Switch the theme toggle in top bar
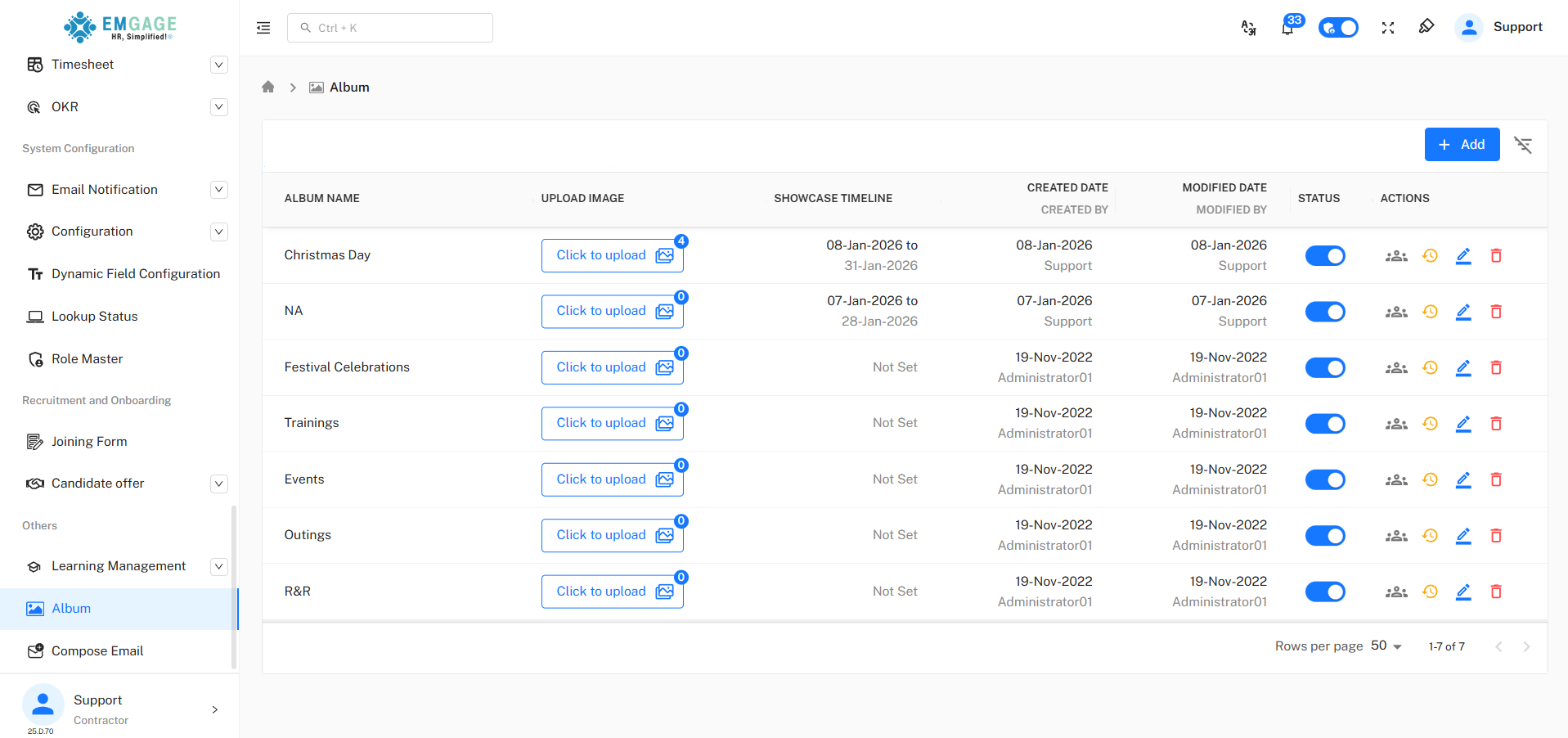This screenshot has height=738, width=1568. tap(1338, 28)
